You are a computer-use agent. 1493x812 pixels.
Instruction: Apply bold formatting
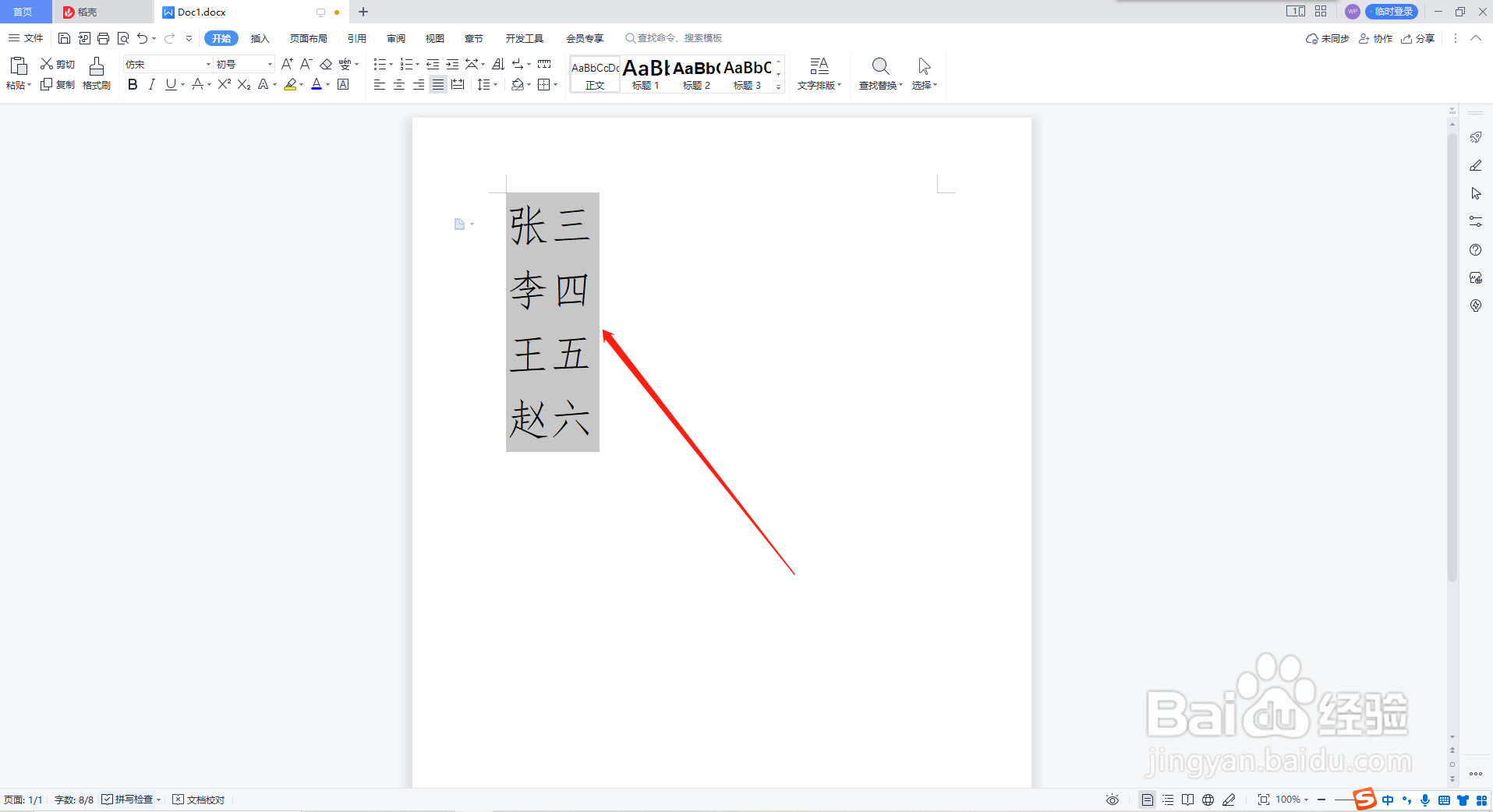click(132, 84)
